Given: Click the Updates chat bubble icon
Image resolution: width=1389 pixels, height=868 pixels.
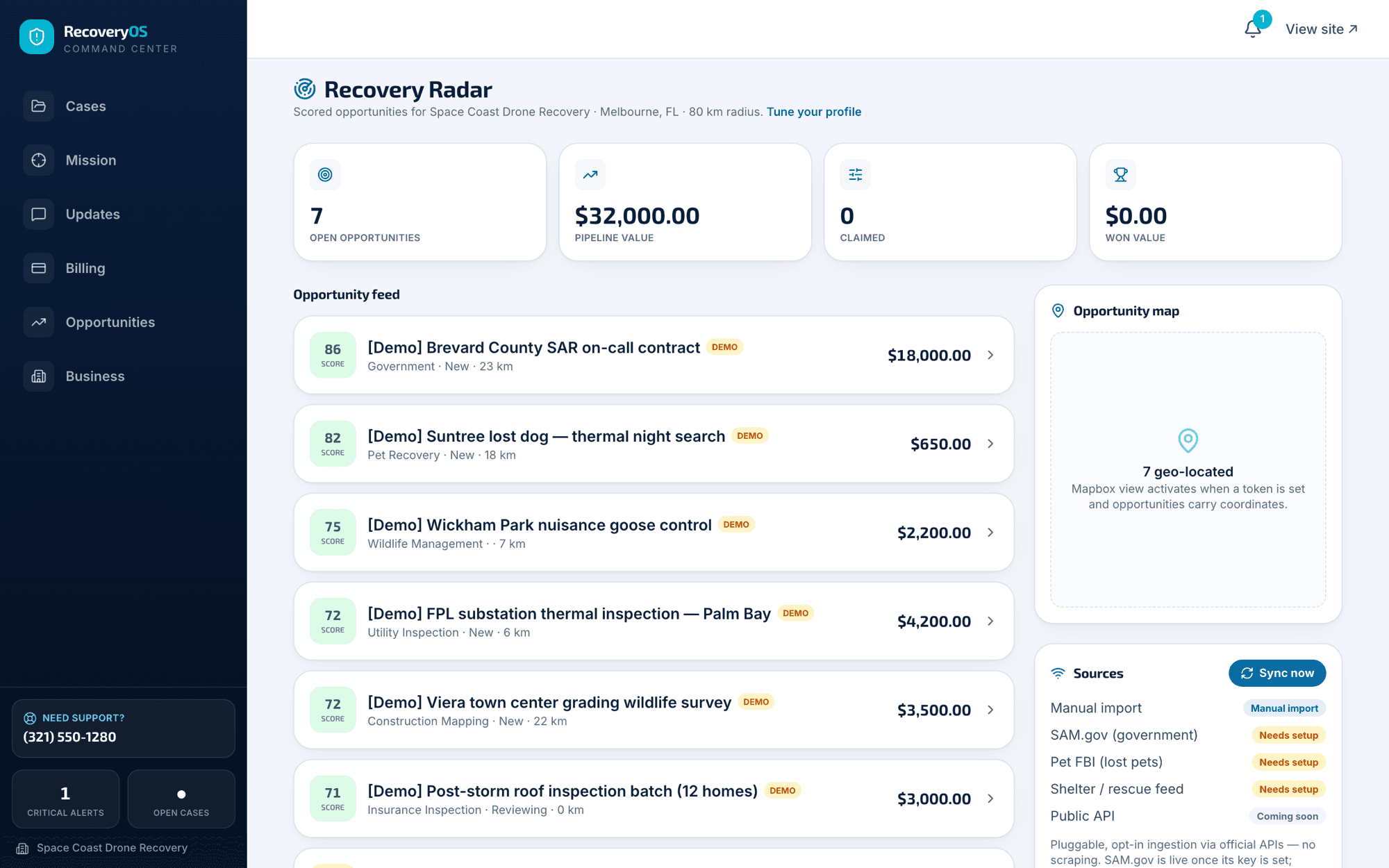Looking at the screenshot, I should (39, 214).
